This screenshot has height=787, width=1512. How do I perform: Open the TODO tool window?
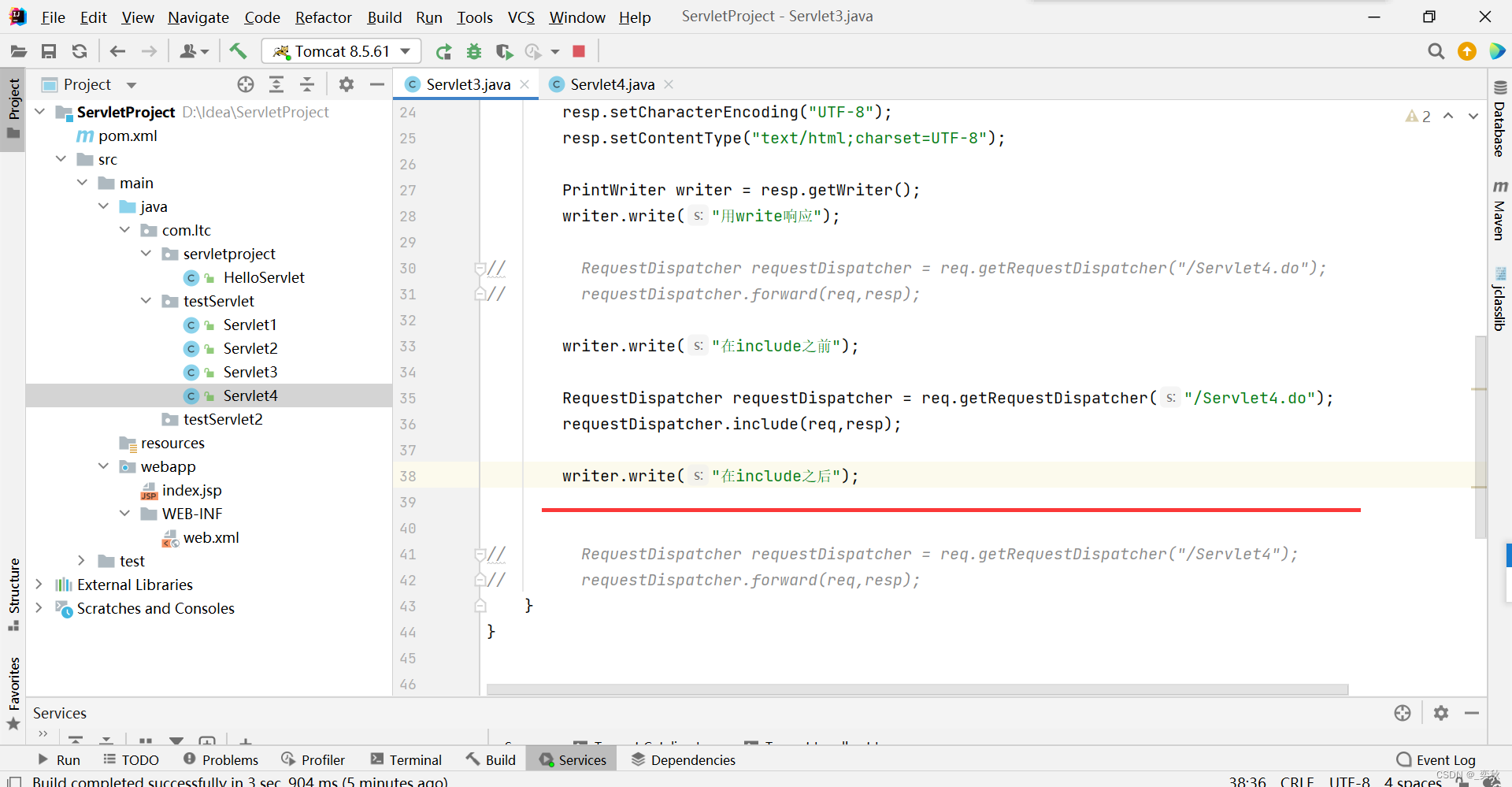pos(132,759)
